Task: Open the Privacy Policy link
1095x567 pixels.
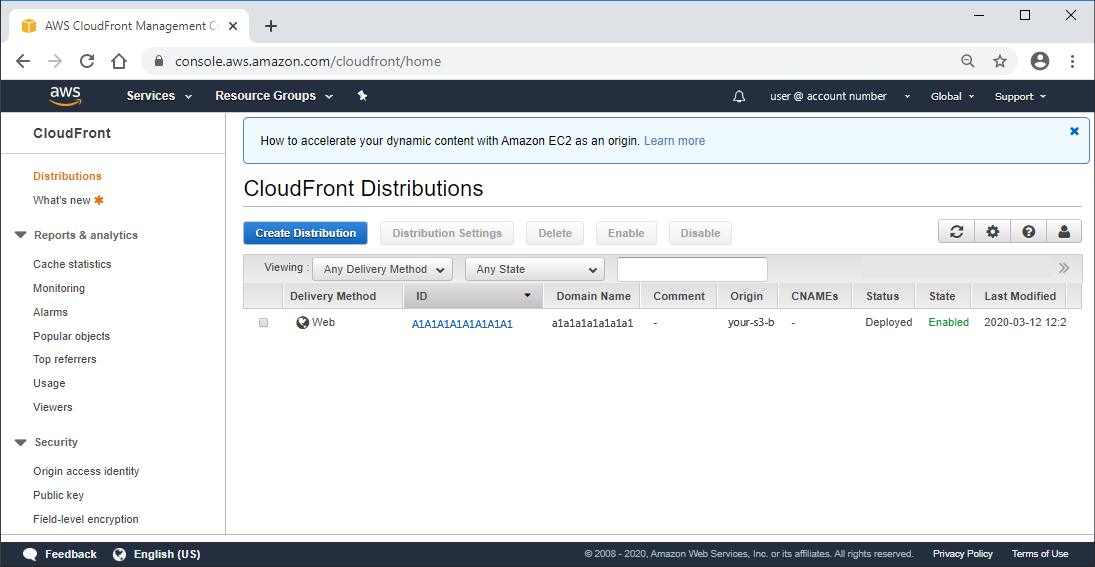Action: coord(962,554)
